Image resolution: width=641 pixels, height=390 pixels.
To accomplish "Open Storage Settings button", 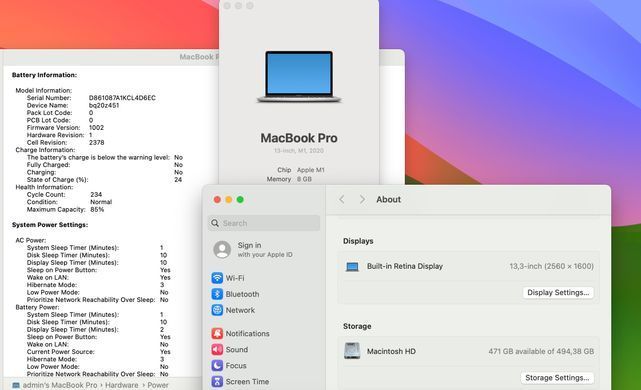I will pyautogui.click(x=557, y=378).
